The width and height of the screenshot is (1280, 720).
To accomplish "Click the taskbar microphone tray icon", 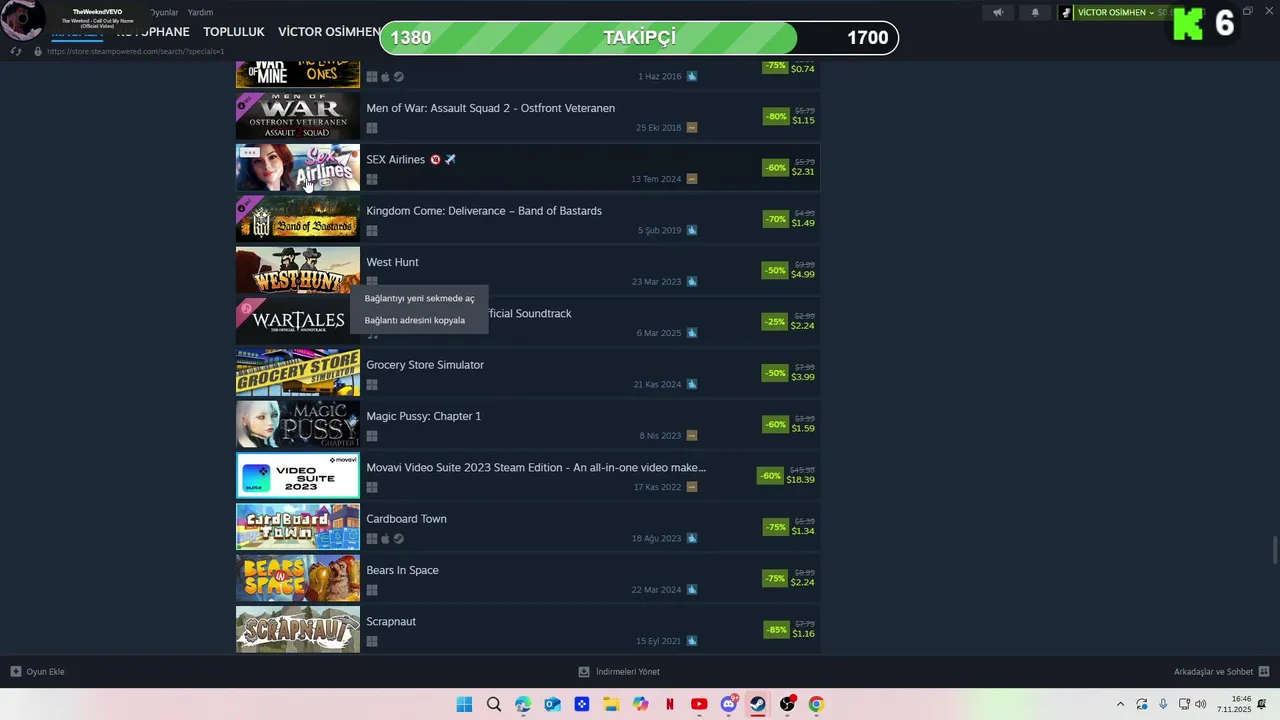I will coord(1162,704).
